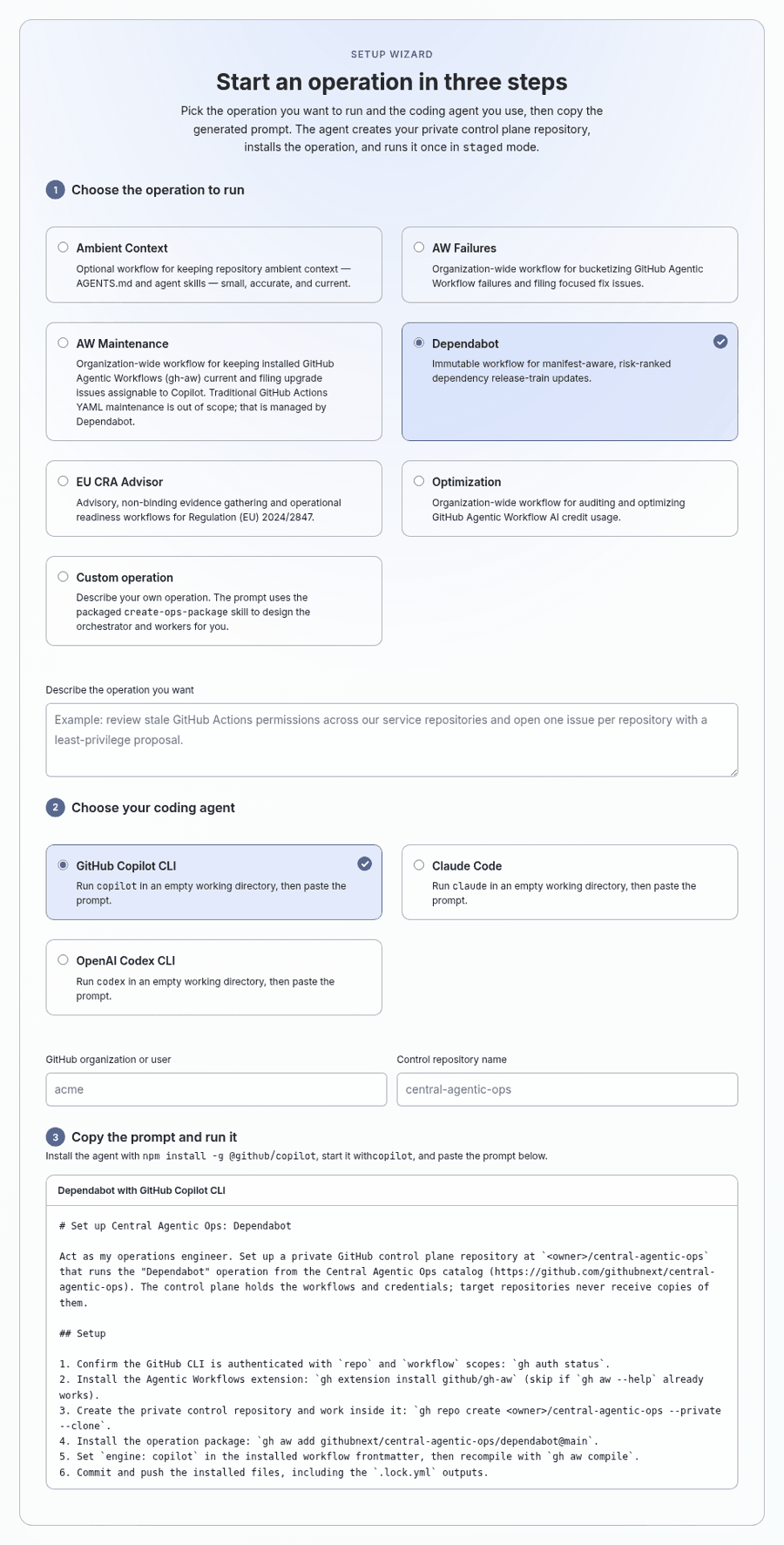Select the EU CRA Advisor radio button

63,481
